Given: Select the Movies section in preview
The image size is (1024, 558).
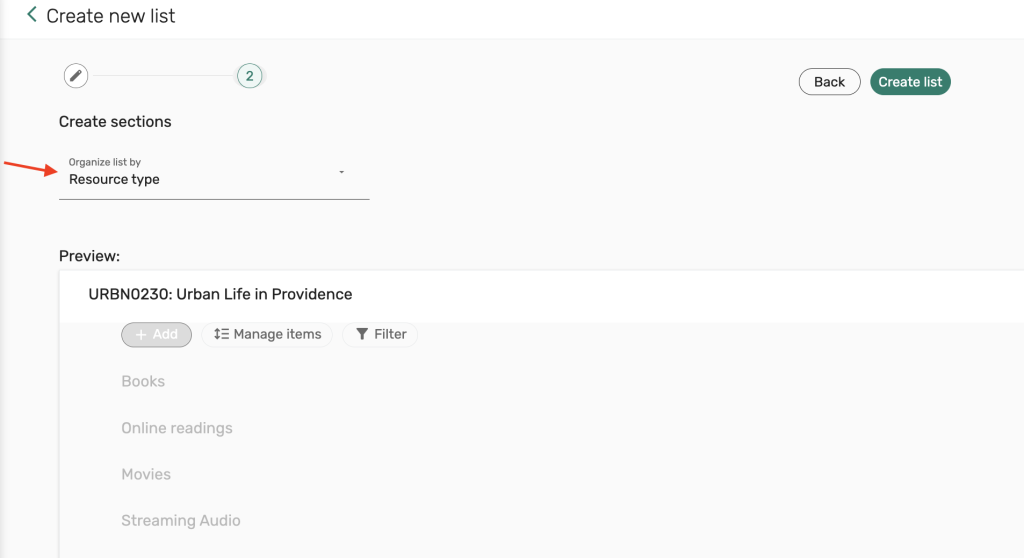Looking at the screenshot, I should (146, 474).
